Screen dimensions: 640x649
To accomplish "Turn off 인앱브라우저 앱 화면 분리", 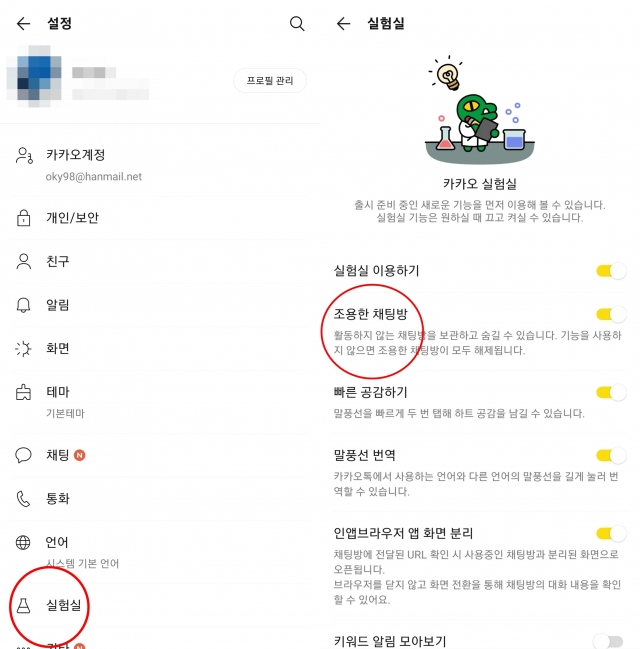I will 611,534.
